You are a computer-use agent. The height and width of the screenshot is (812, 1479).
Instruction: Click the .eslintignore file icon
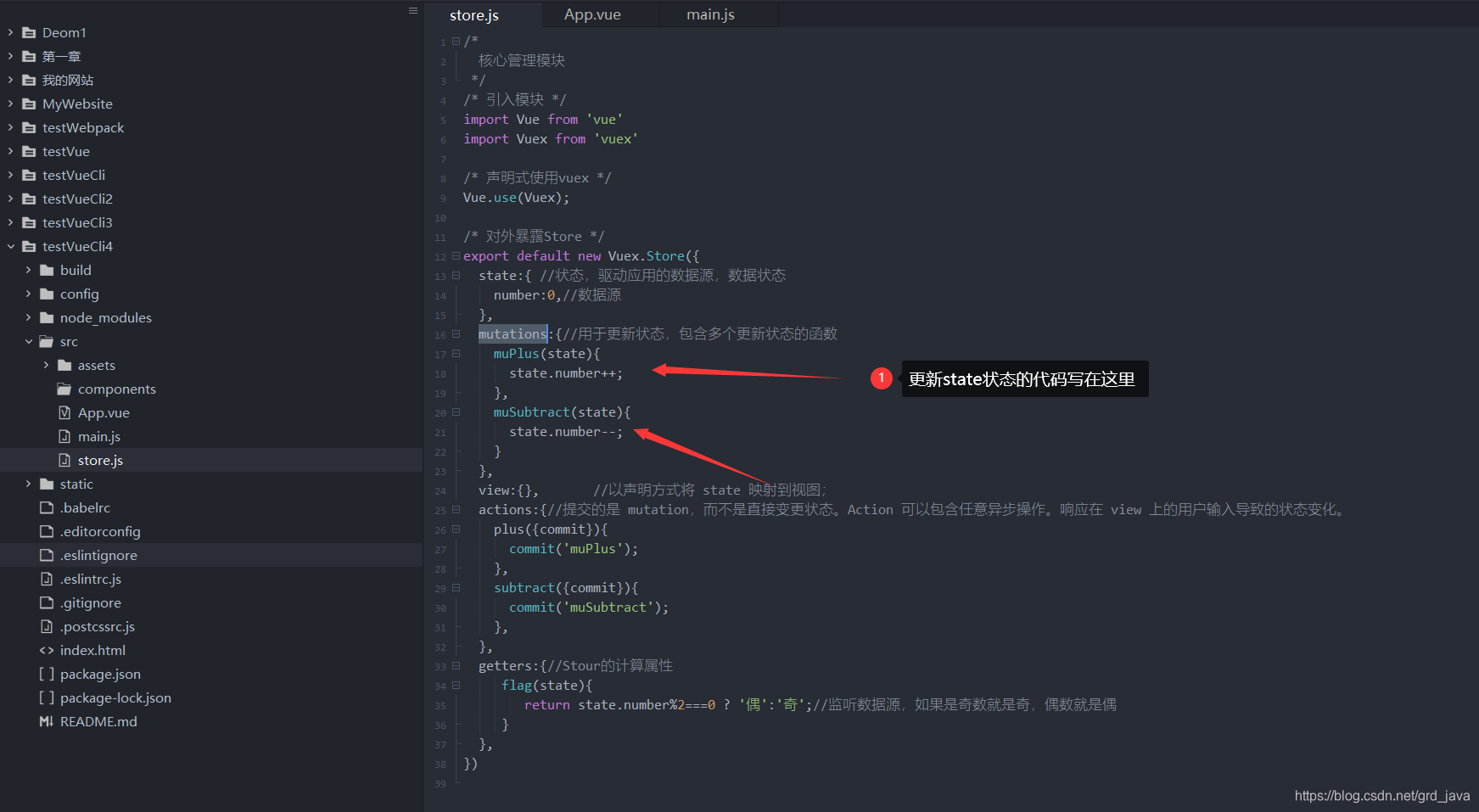coord(47,555)
